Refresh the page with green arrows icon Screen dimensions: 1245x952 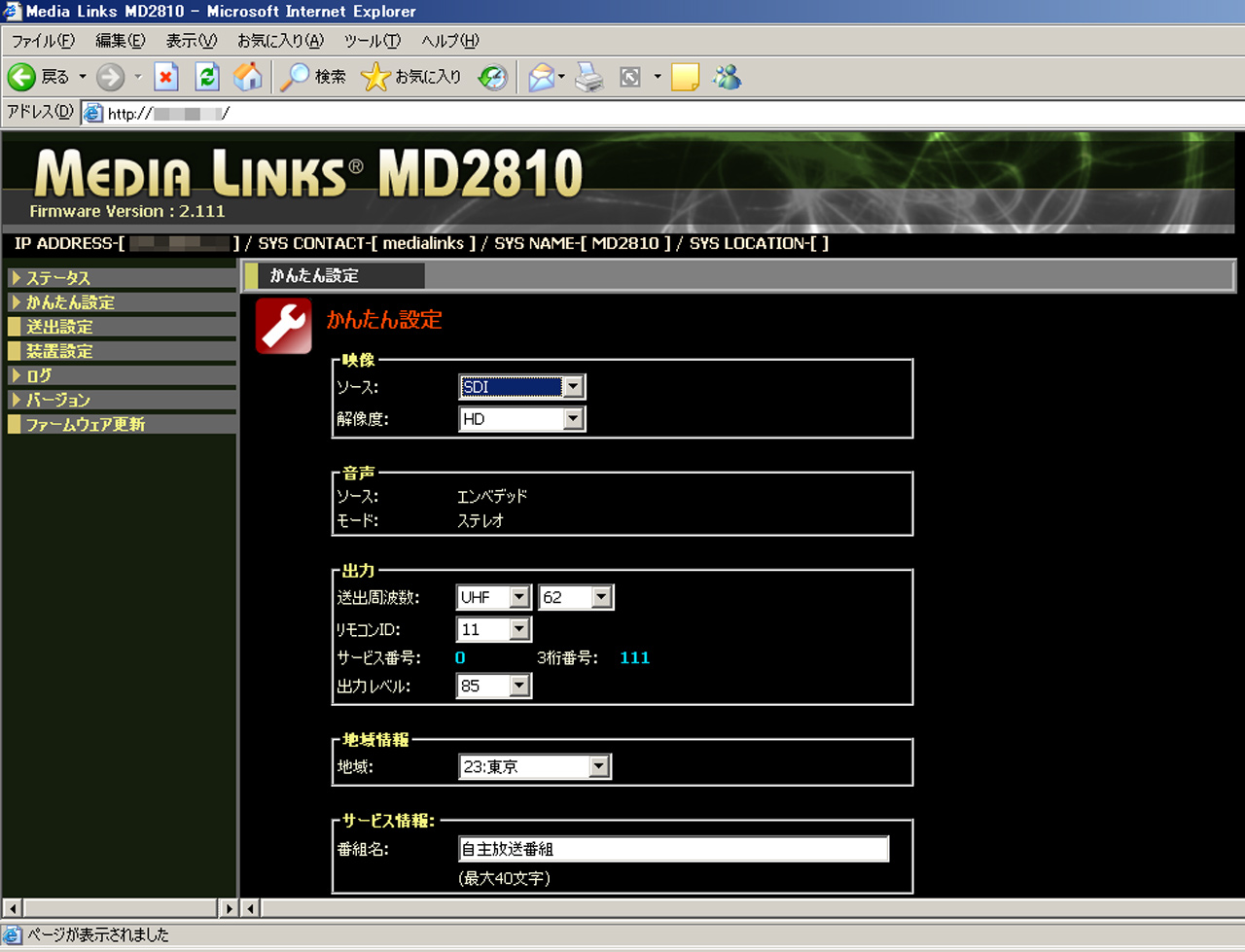pos(207,77)
